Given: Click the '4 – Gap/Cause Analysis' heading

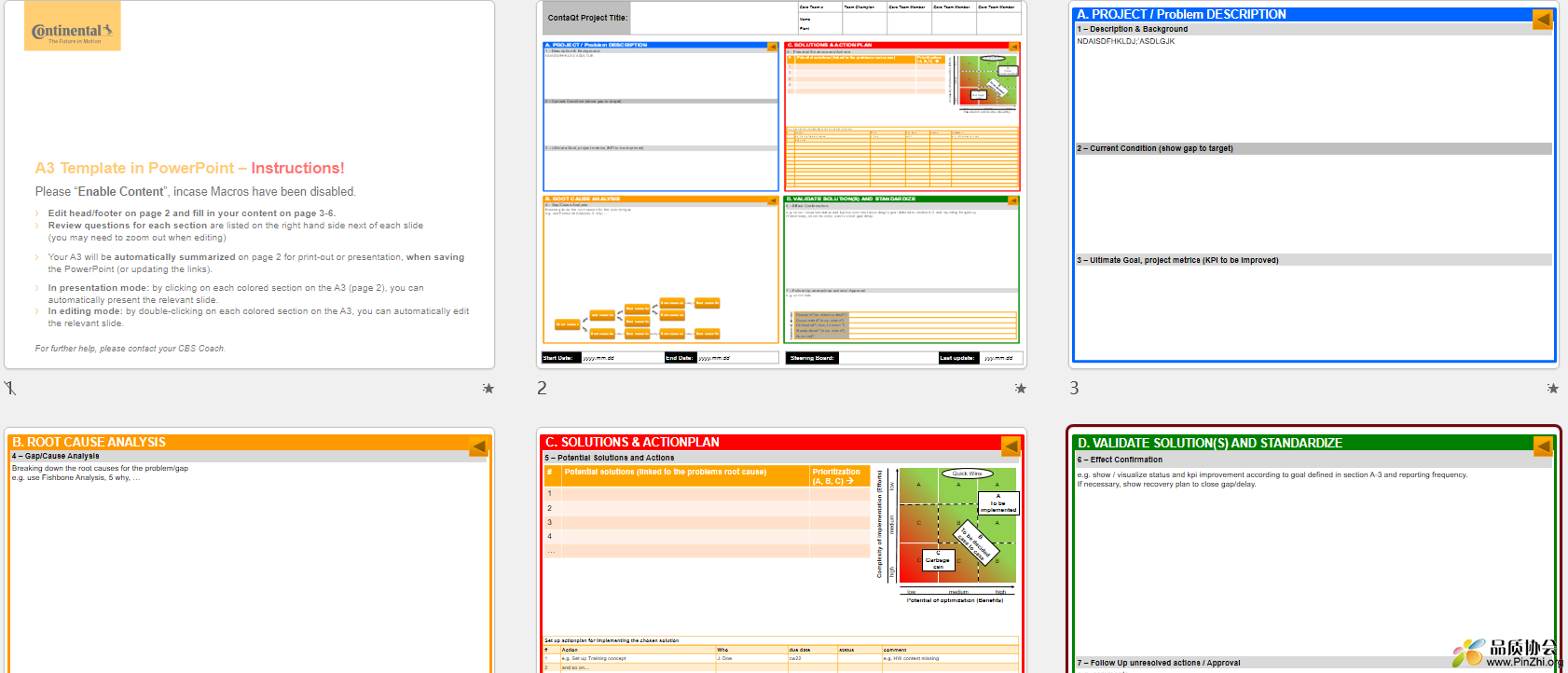Looking at the screenshot, I should [x=56, y=456].
